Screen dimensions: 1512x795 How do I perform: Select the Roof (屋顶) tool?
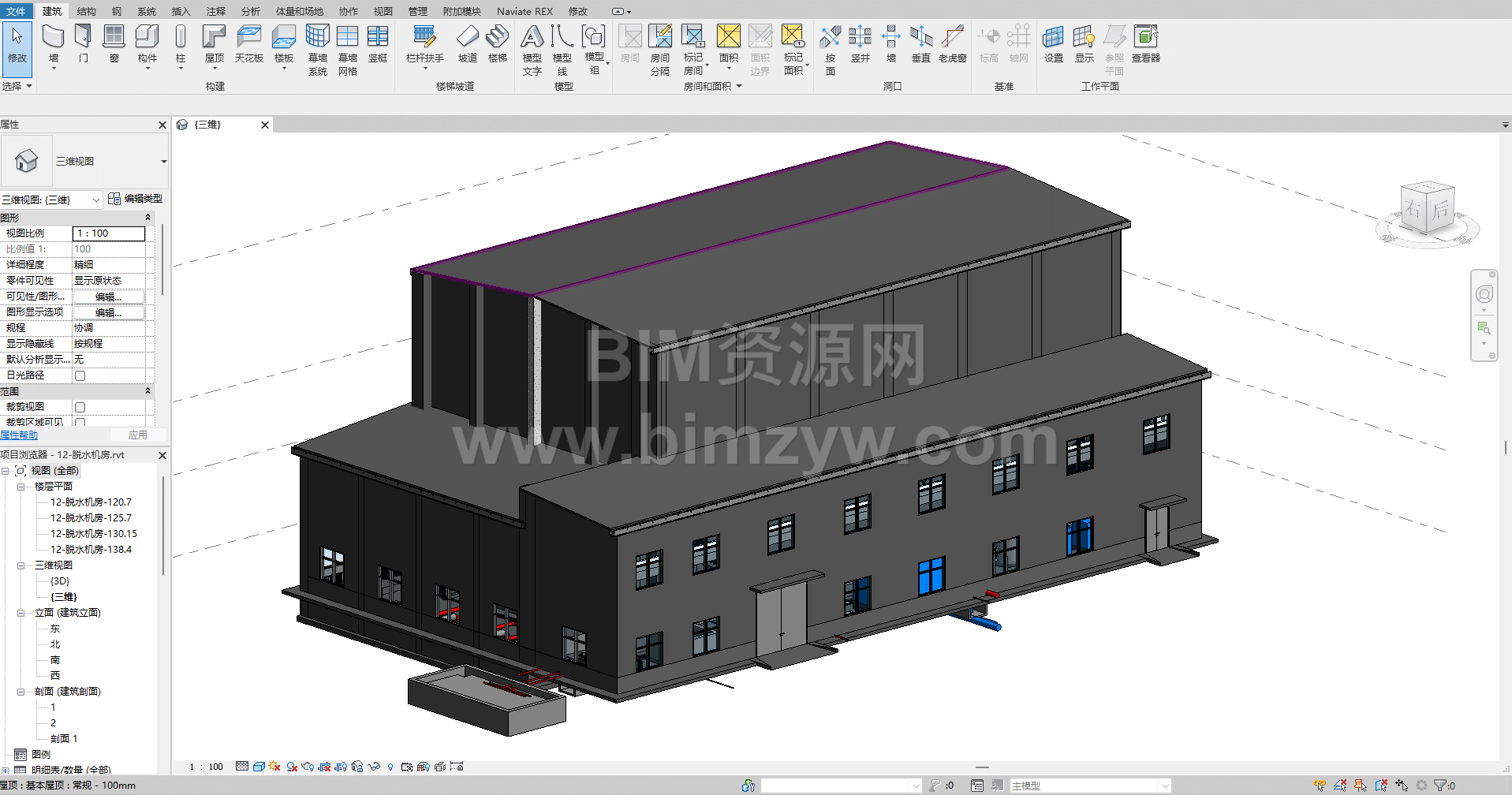[x=215, y=46]
